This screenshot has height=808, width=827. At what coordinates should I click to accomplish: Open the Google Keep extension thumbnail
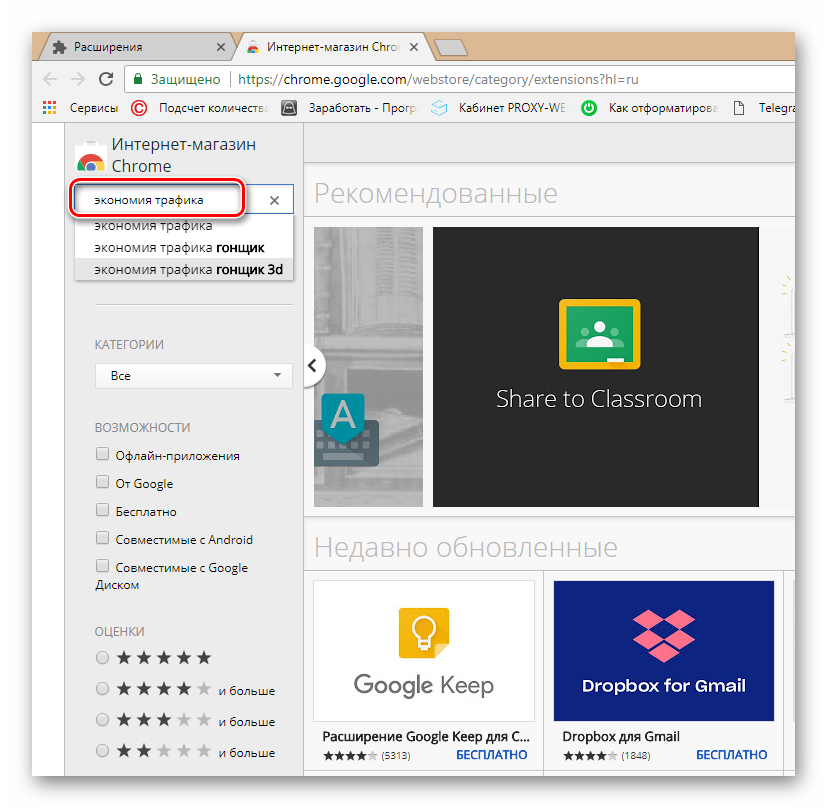coord(424,651)
